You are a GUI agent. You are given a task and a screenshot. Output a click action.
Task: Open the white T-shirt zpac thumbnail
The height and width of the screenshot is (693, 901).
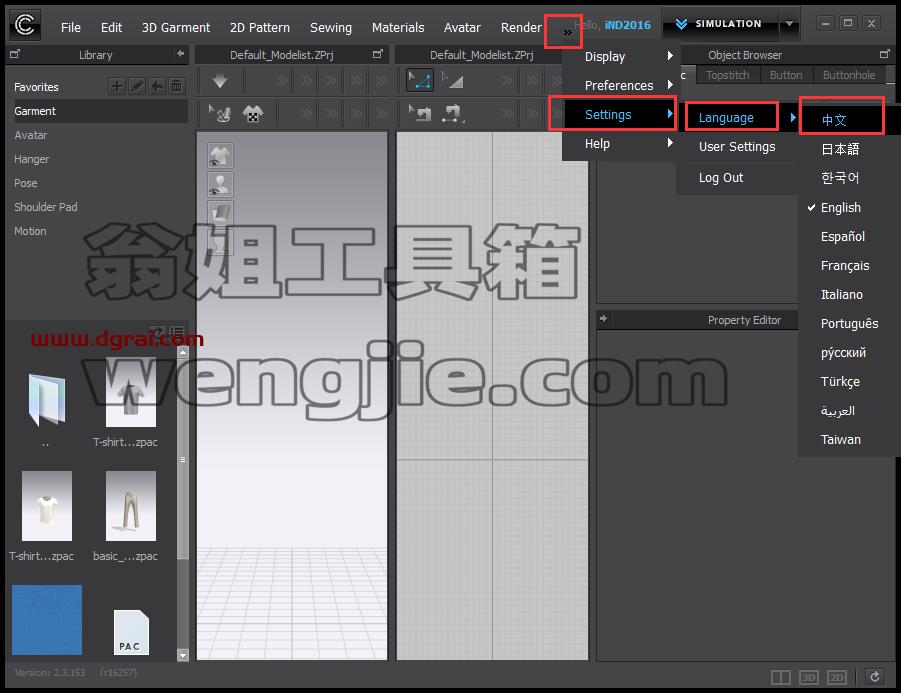pyautogui.click(x=47, y=506)
